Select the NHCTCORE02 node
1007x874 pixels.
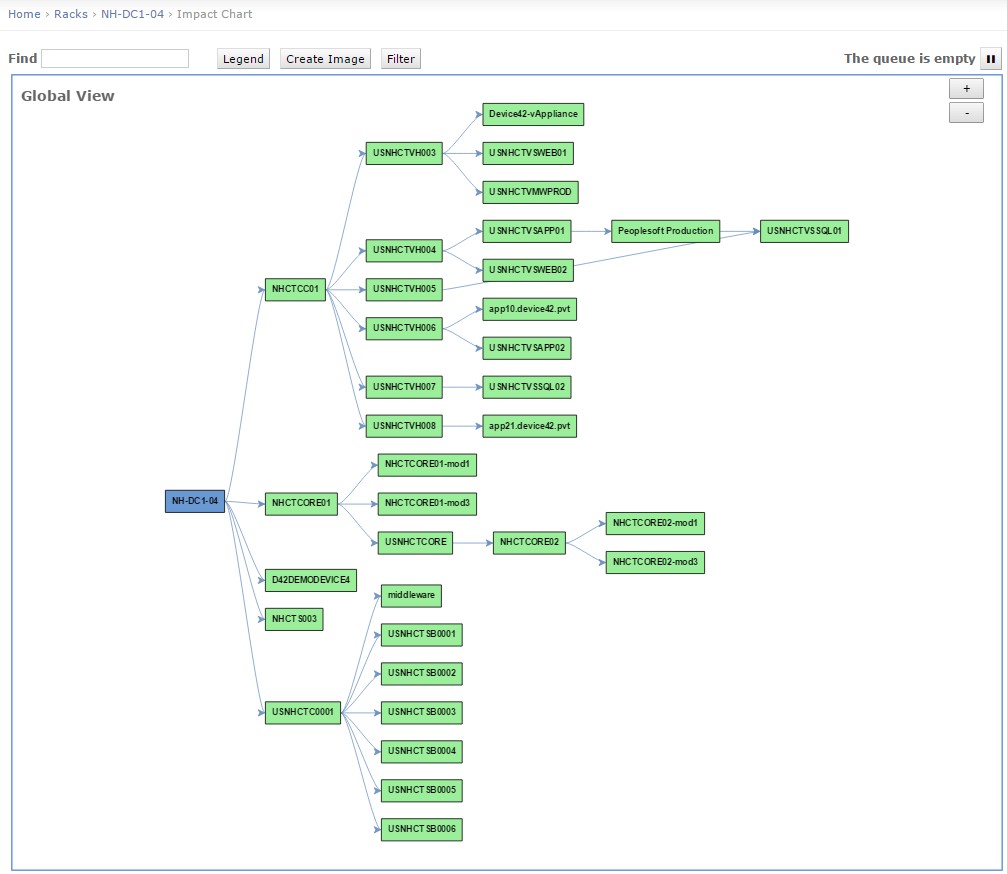tap(529, 543)
